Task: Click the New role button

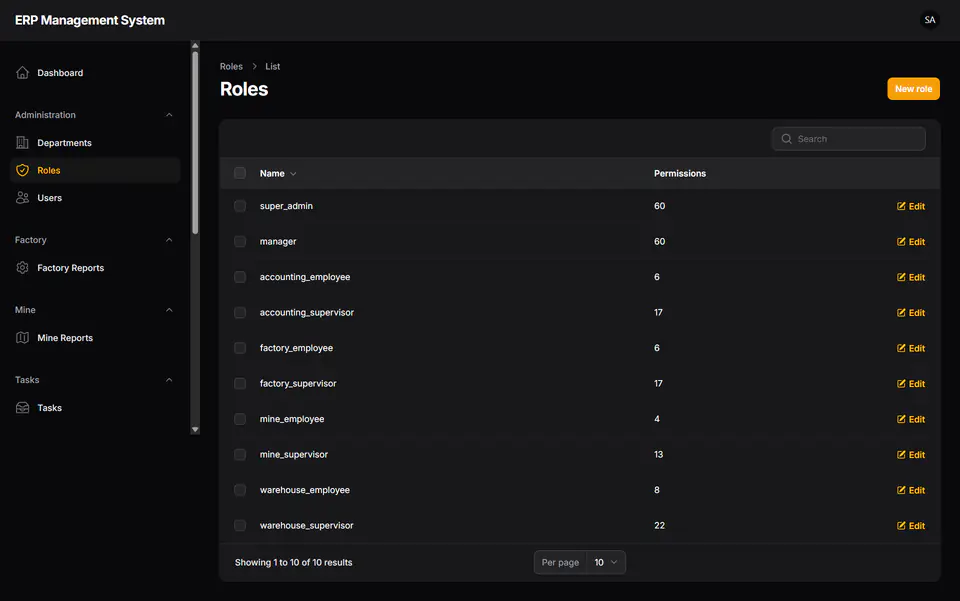Action: (x=913, y=89)
